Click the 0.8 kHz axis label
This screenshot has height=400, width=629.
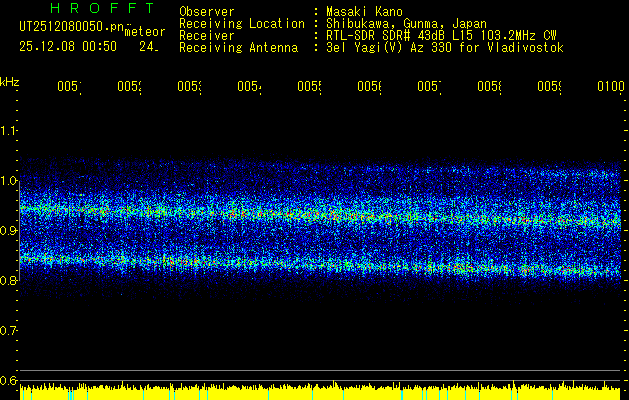point(8,280)
